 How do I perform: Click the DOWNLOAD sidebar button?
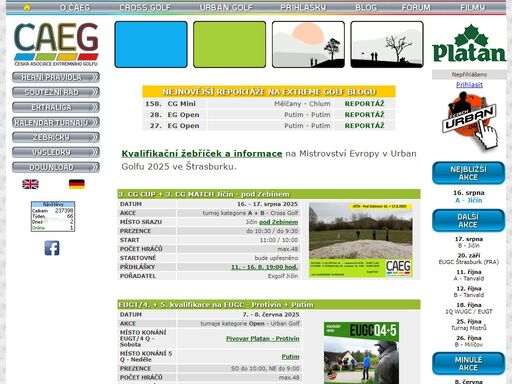click(56, 167)
